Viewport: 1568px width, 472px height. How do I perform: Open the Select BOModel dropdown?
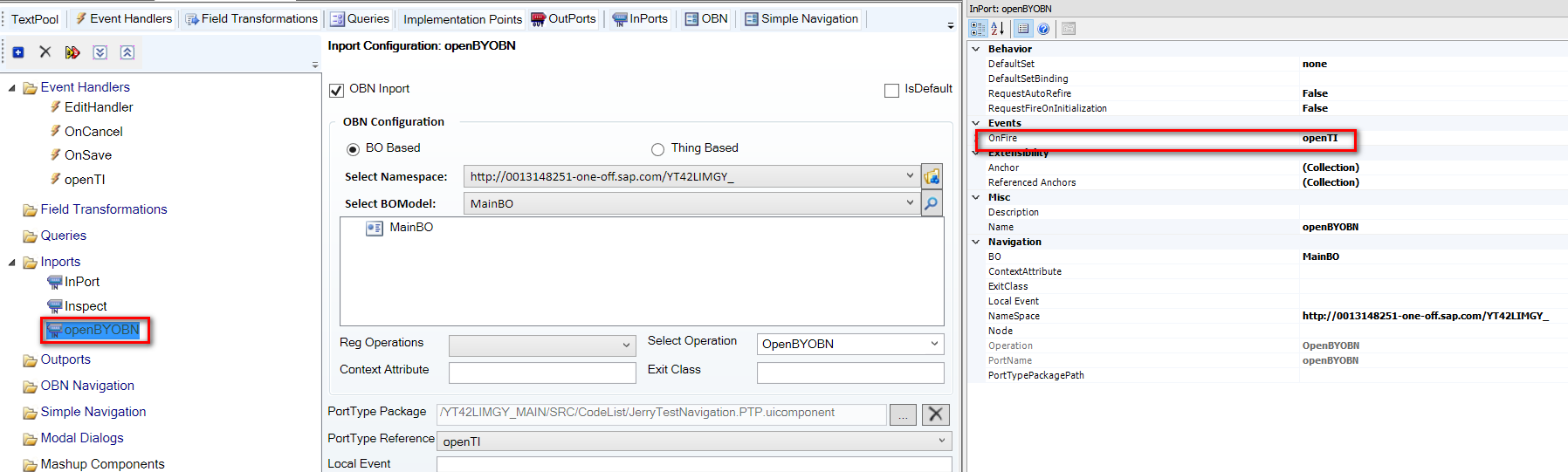click(x=910, y=203)
